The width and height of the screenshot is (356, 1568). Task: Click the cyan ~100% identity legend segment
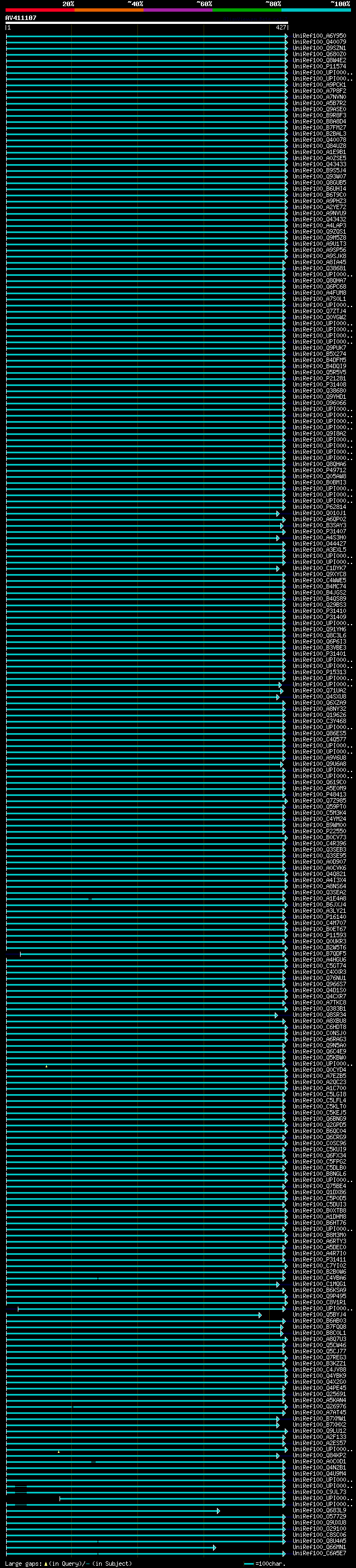tap(316, 10)
